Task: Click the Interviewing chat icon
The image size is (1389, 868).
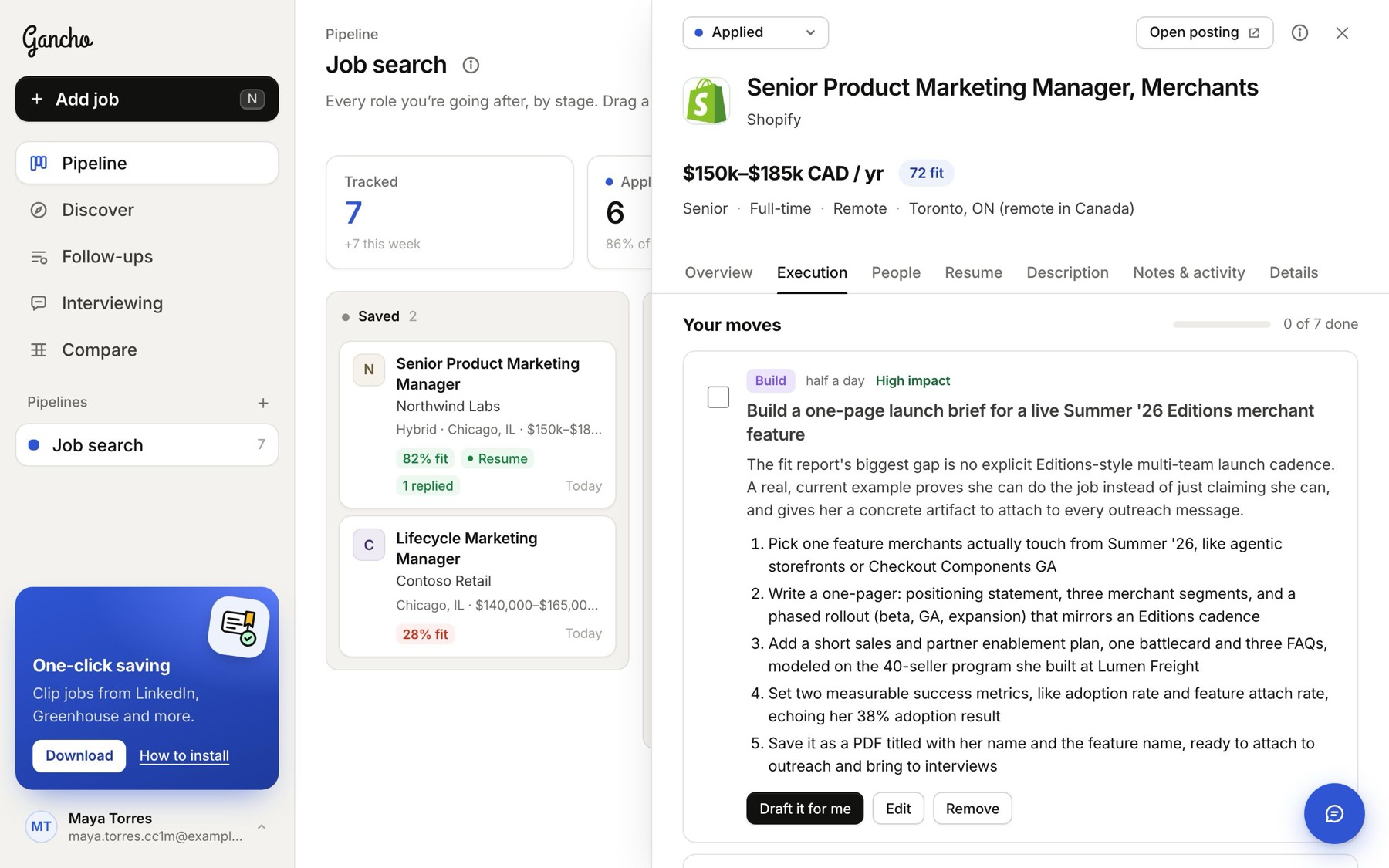Action: tap(39, 303)
